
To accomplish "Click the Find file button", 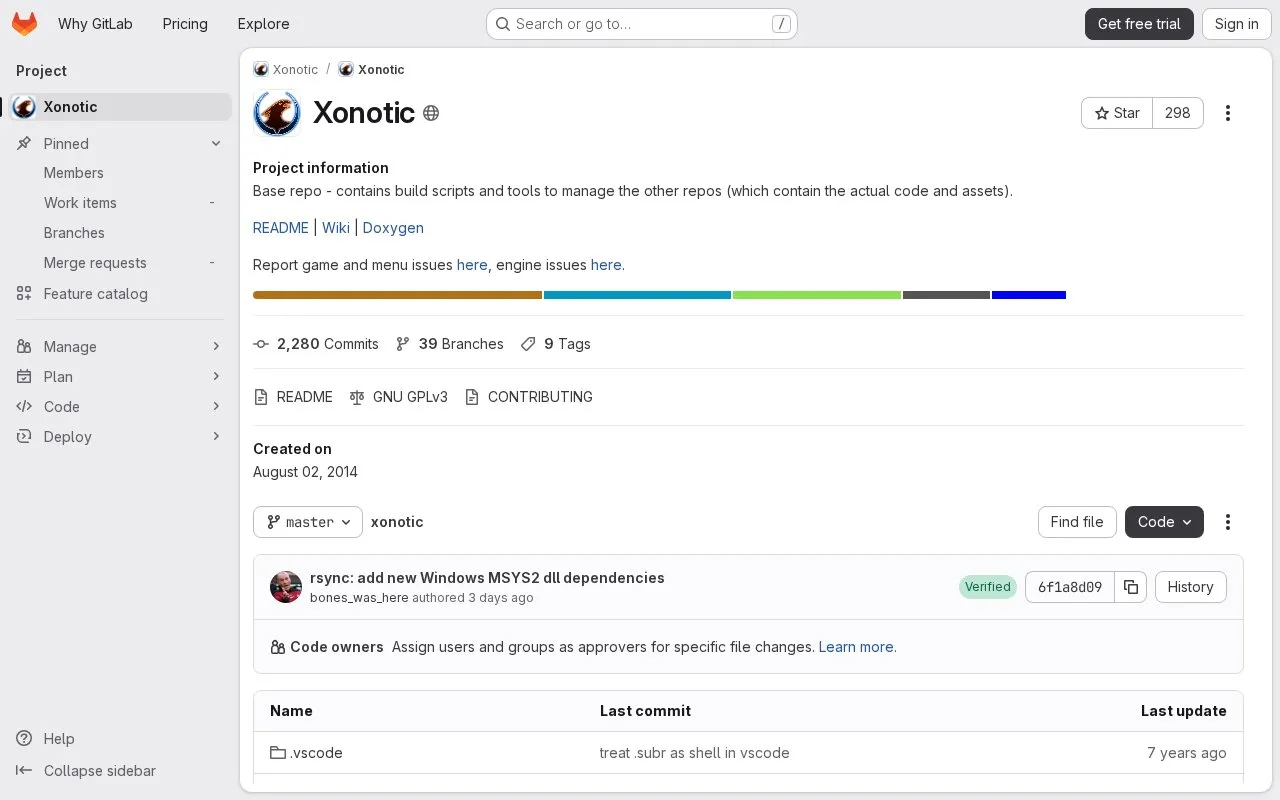I will coord(1077,522).
